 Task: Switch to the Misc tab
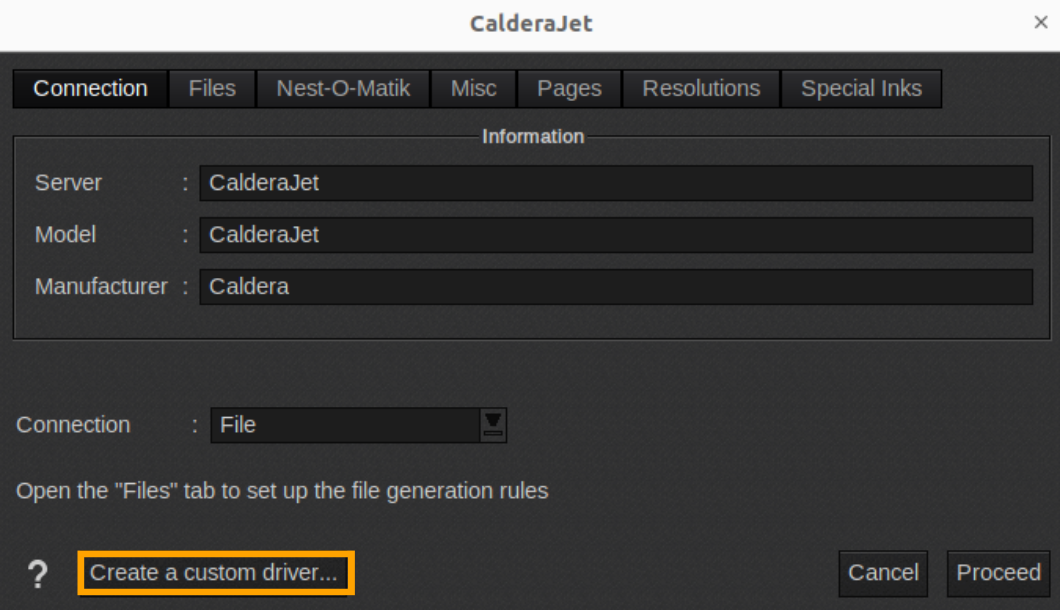click(x=473, y=88)
